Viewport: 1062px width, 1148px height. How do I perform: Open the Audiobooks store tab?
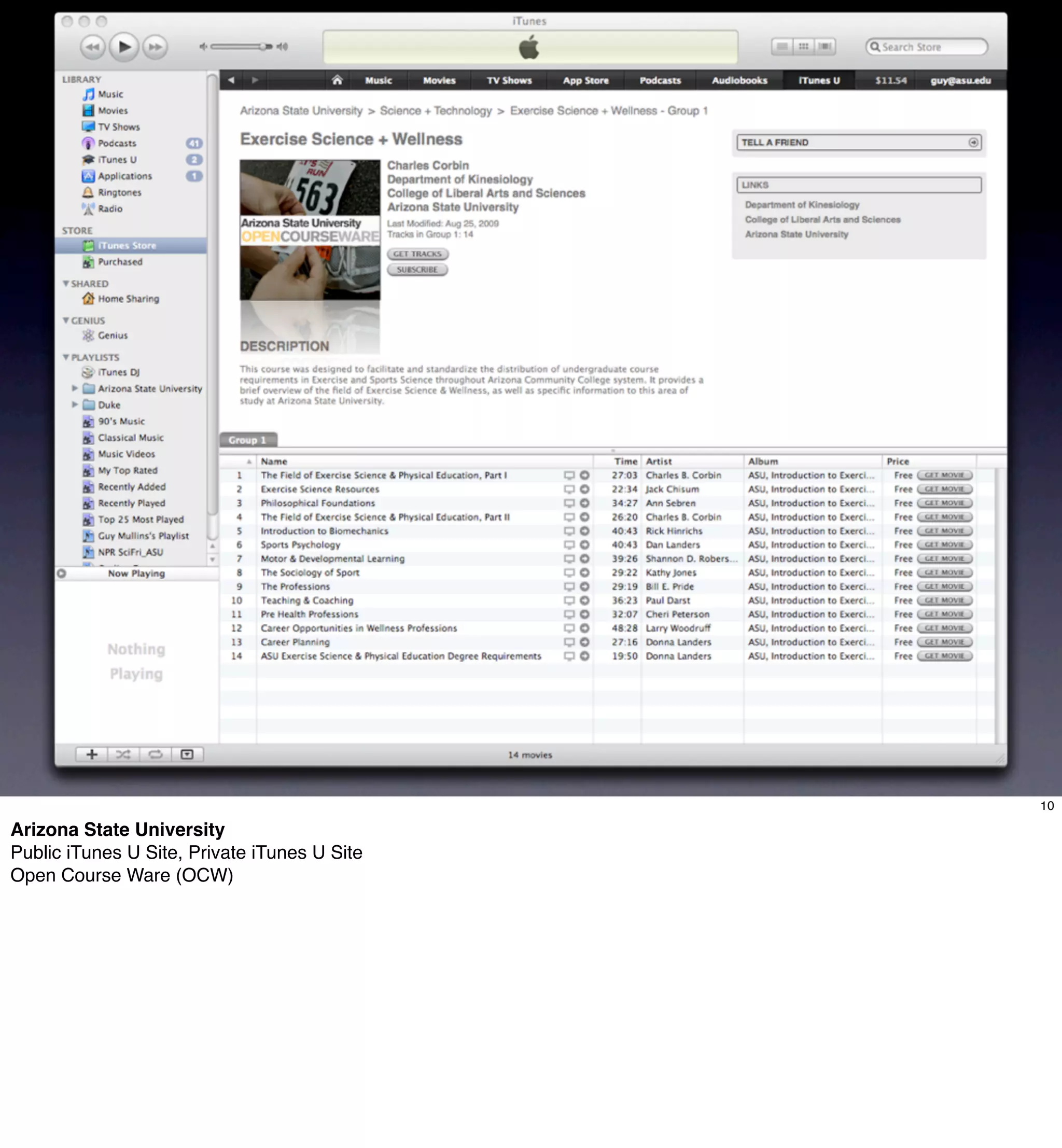(739, 80)
